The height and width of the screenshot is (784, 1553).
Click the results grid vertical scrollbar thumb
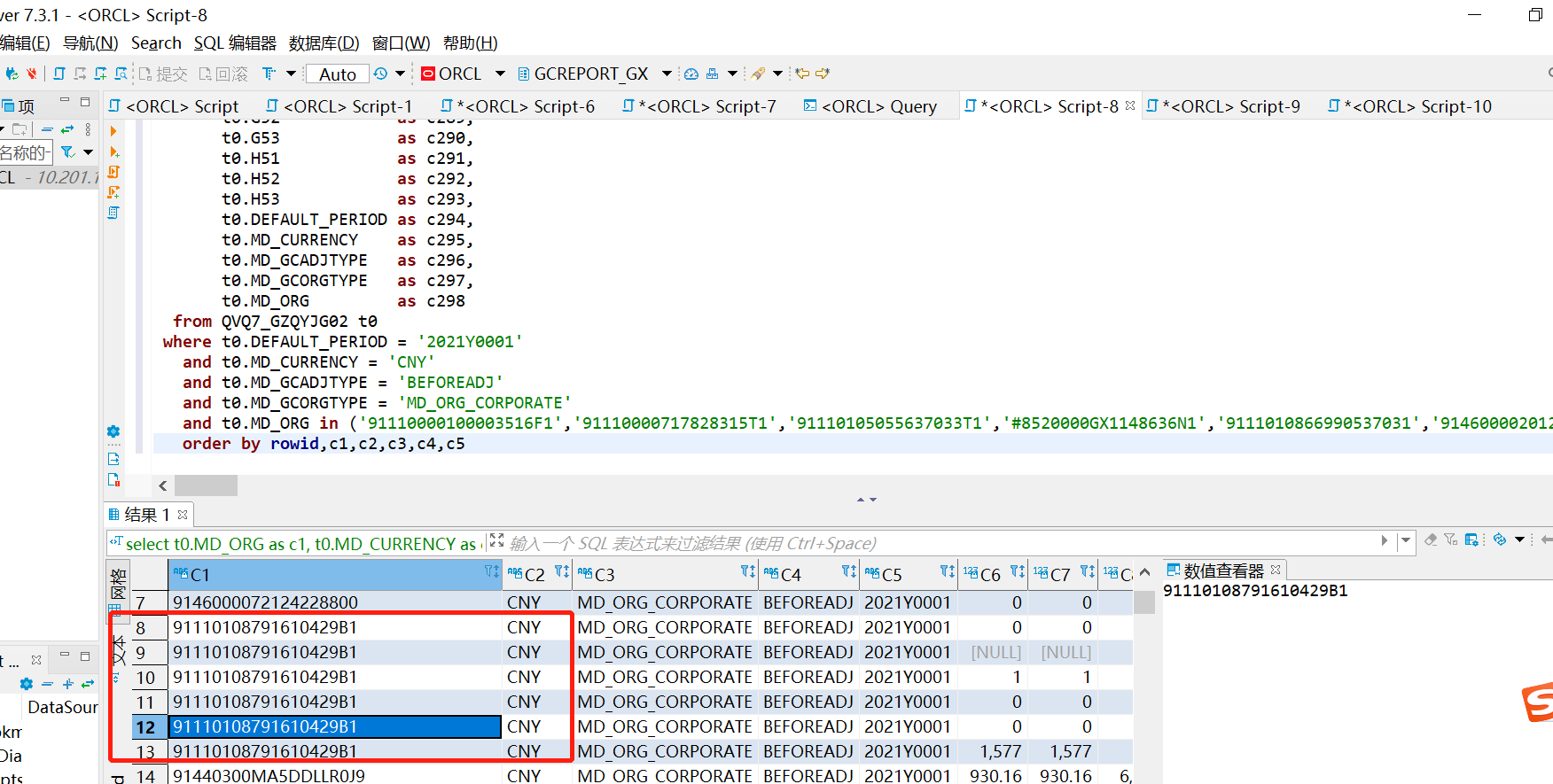tap(1144, 602)
